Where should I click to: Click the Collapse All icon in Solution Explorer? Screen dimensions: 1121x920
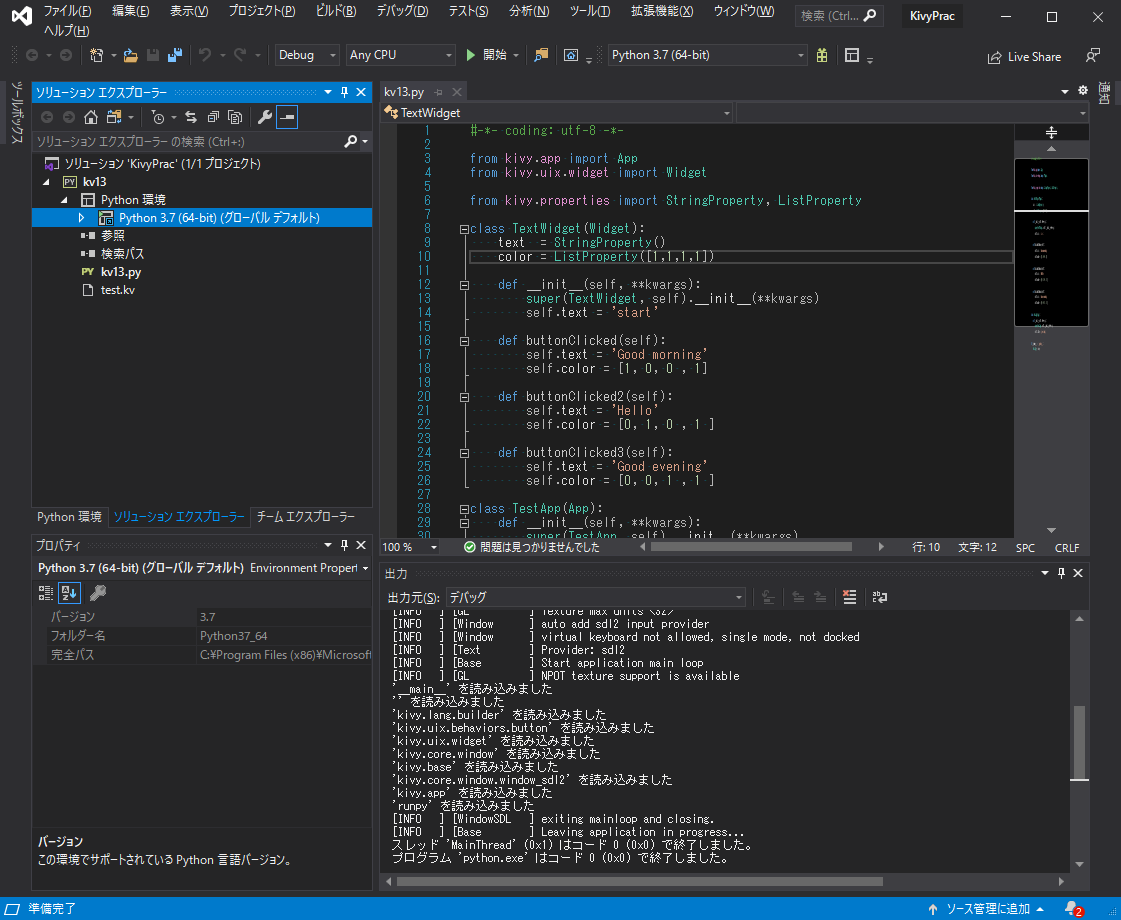[213, 117]
